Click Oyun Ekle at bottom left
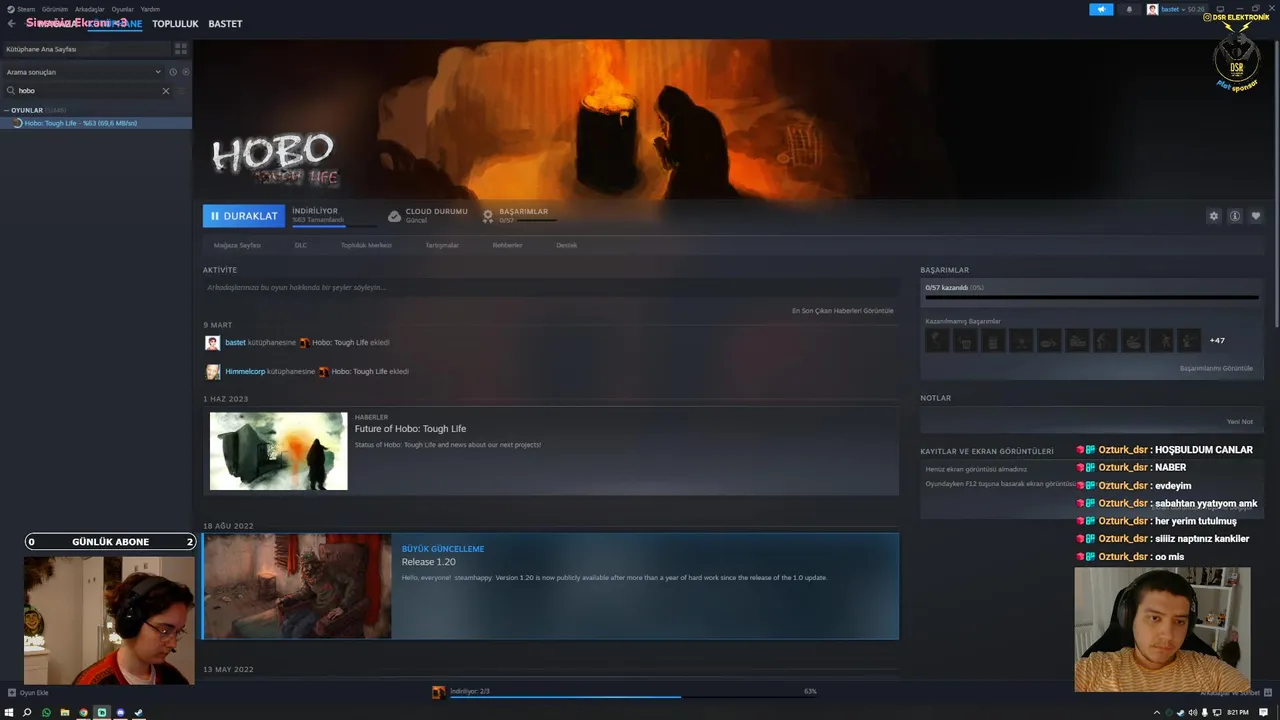The height and width of the screenshot is (720, 1280). pyautogui.click(x=28, y=692)
